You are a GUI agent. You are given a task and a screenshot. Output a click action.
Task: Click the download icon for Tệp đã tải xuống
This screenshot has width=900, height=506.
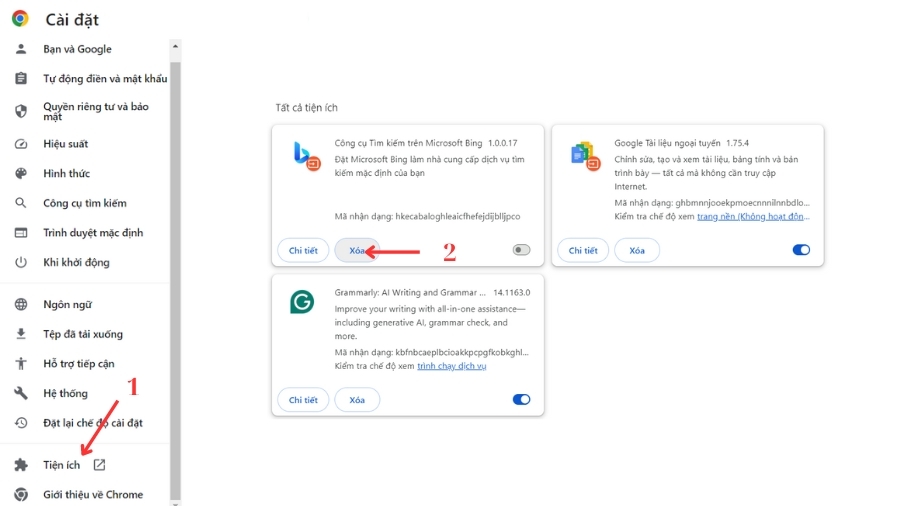click(21, 334)
